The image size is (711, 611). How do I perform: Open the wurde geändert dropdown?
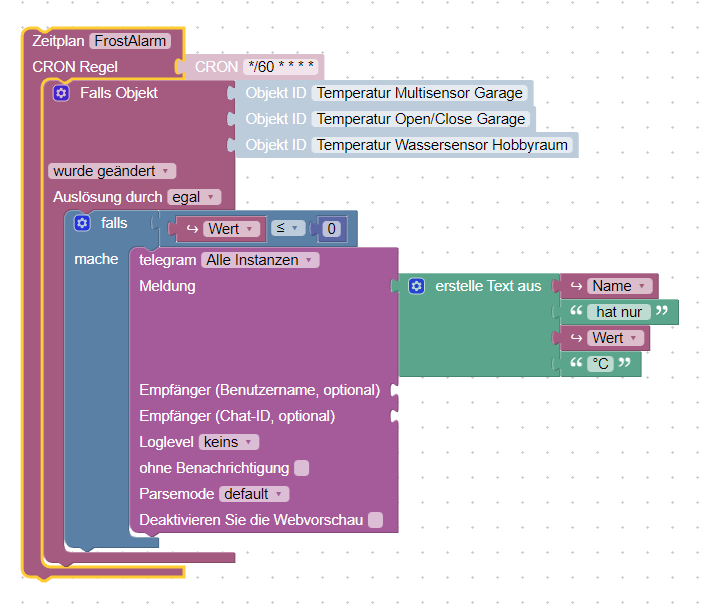click(x=112, y=171)
